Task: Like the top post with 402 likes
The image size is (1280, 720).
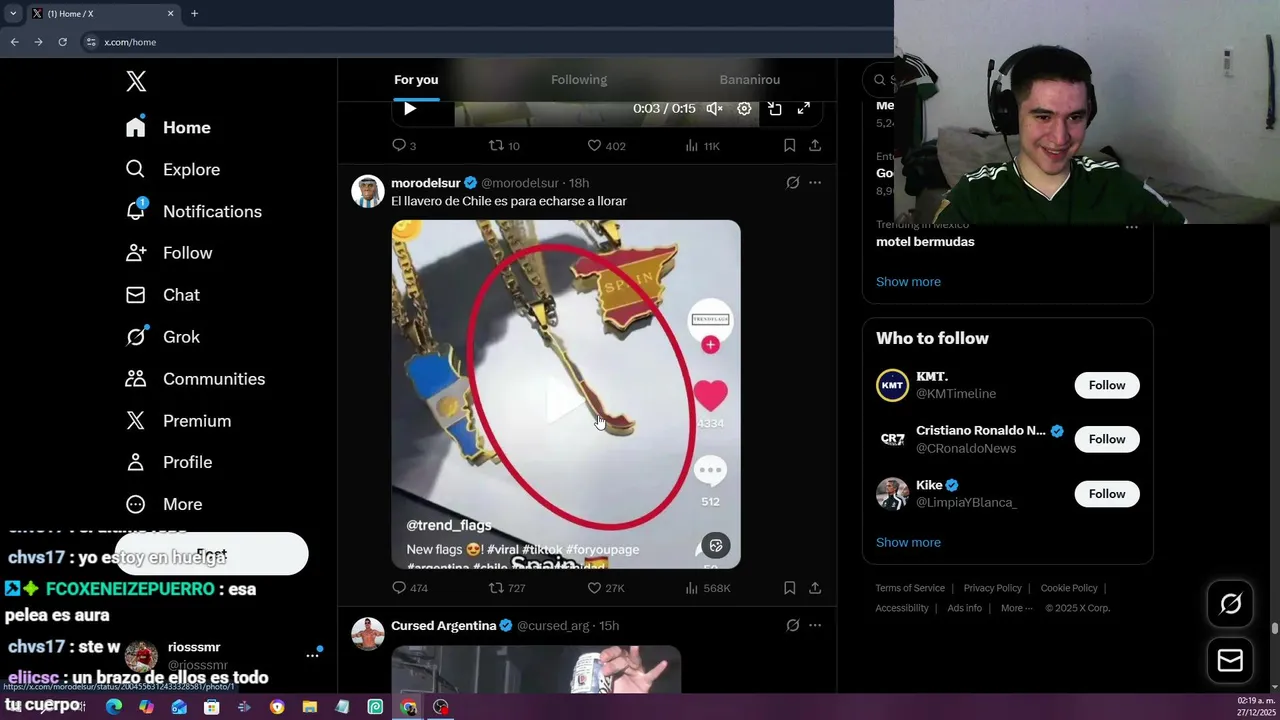Action: [605, 146]
